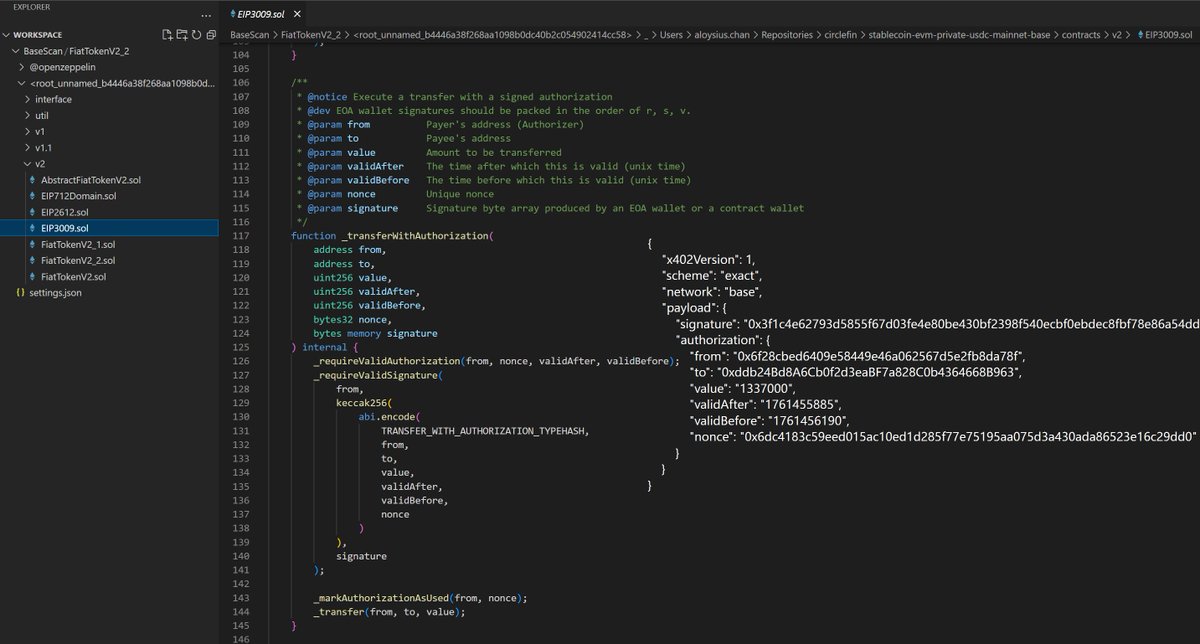1200x644 pixels.
Task: Click line number 117 in the gutter
Action: coord(240,235)
